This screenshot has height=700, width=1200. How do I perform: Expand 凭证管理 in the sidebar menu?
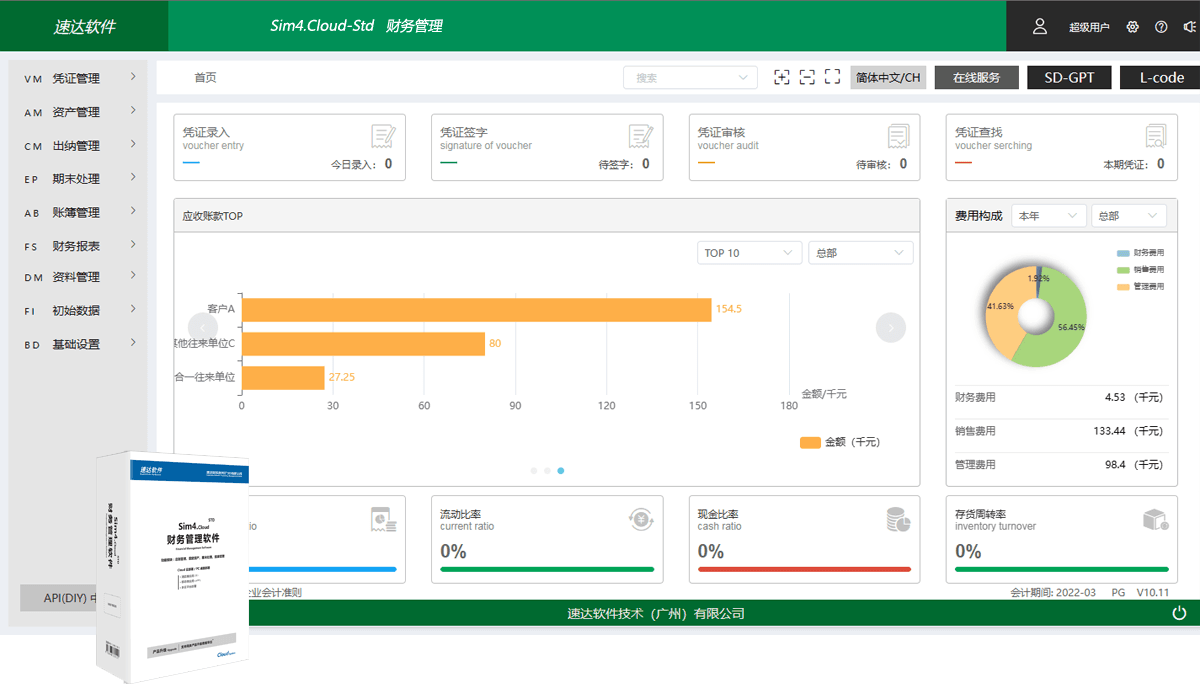78,78
